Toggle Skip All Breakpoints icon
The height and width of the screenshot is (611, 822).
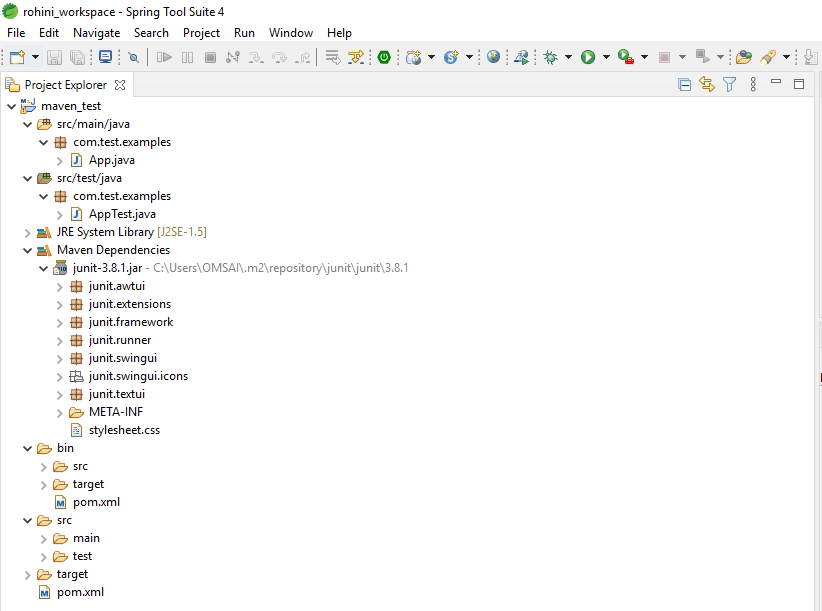134,57
